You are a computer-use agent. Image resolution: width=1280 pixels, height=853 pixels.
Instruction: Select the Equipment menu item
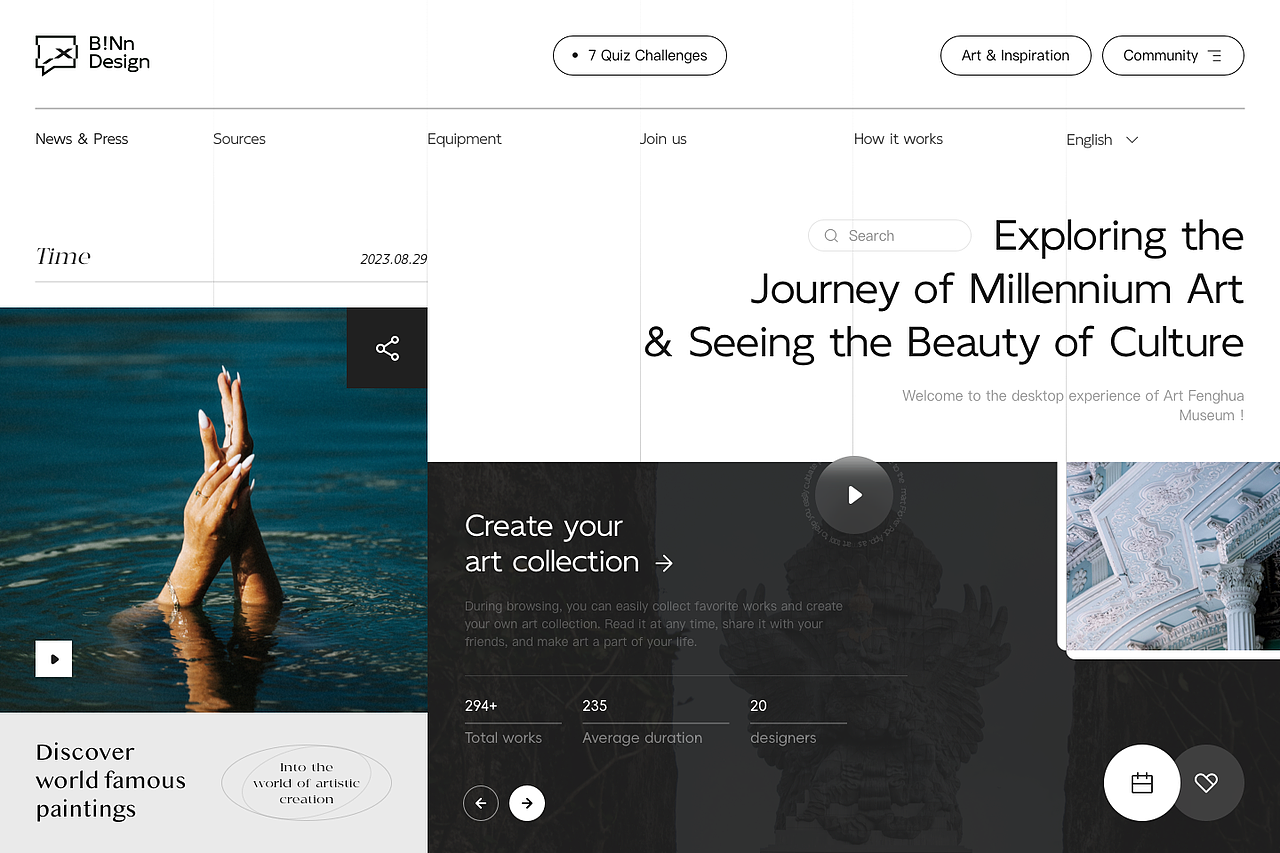464,139
